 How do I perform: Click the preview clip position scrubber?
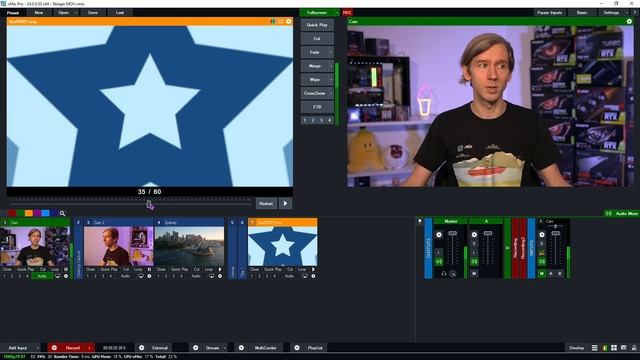[x=149, y=203]
